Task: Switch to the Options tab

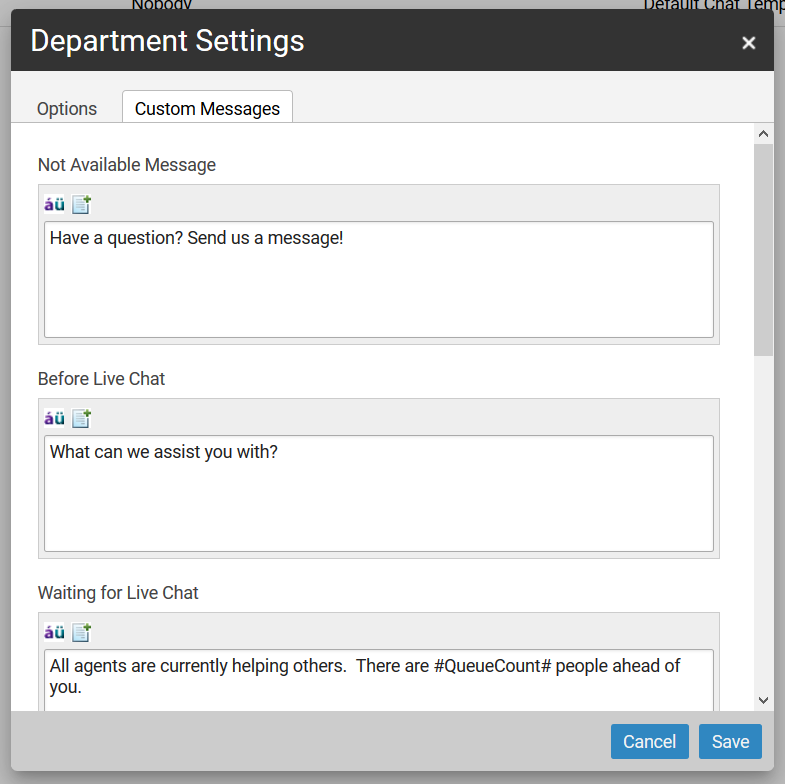Action: [67, 109]
